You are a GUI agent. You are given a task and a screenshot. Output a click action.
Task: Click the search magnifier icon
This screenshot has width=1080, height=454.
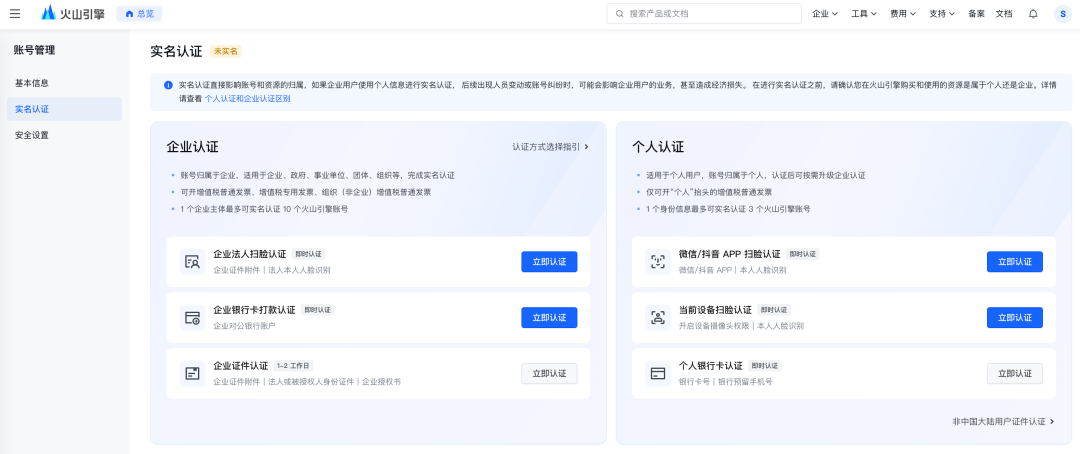pyautogui.click(x=620, y=14)
